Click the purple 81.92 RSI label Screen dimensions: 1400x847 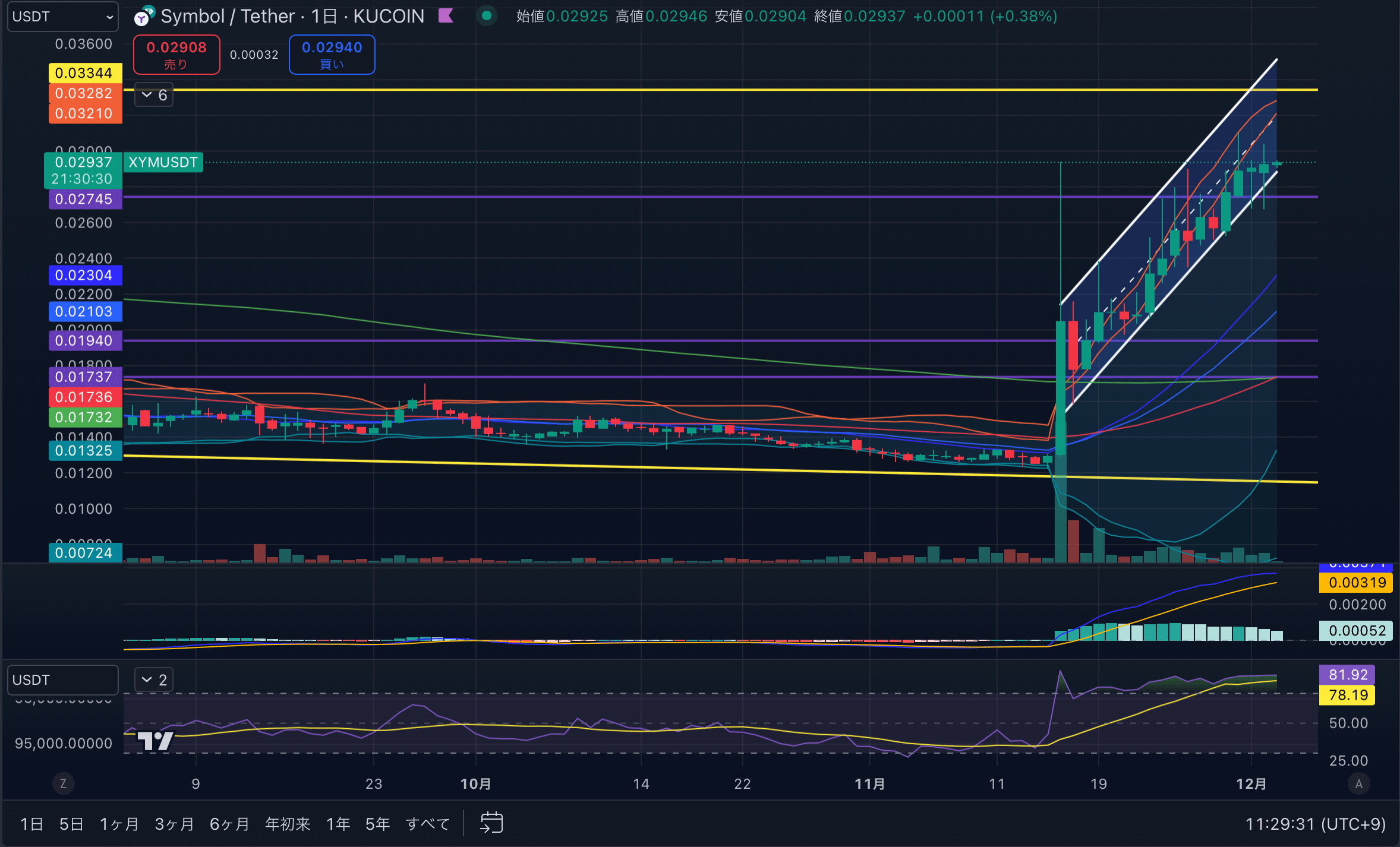(1347, 674)
